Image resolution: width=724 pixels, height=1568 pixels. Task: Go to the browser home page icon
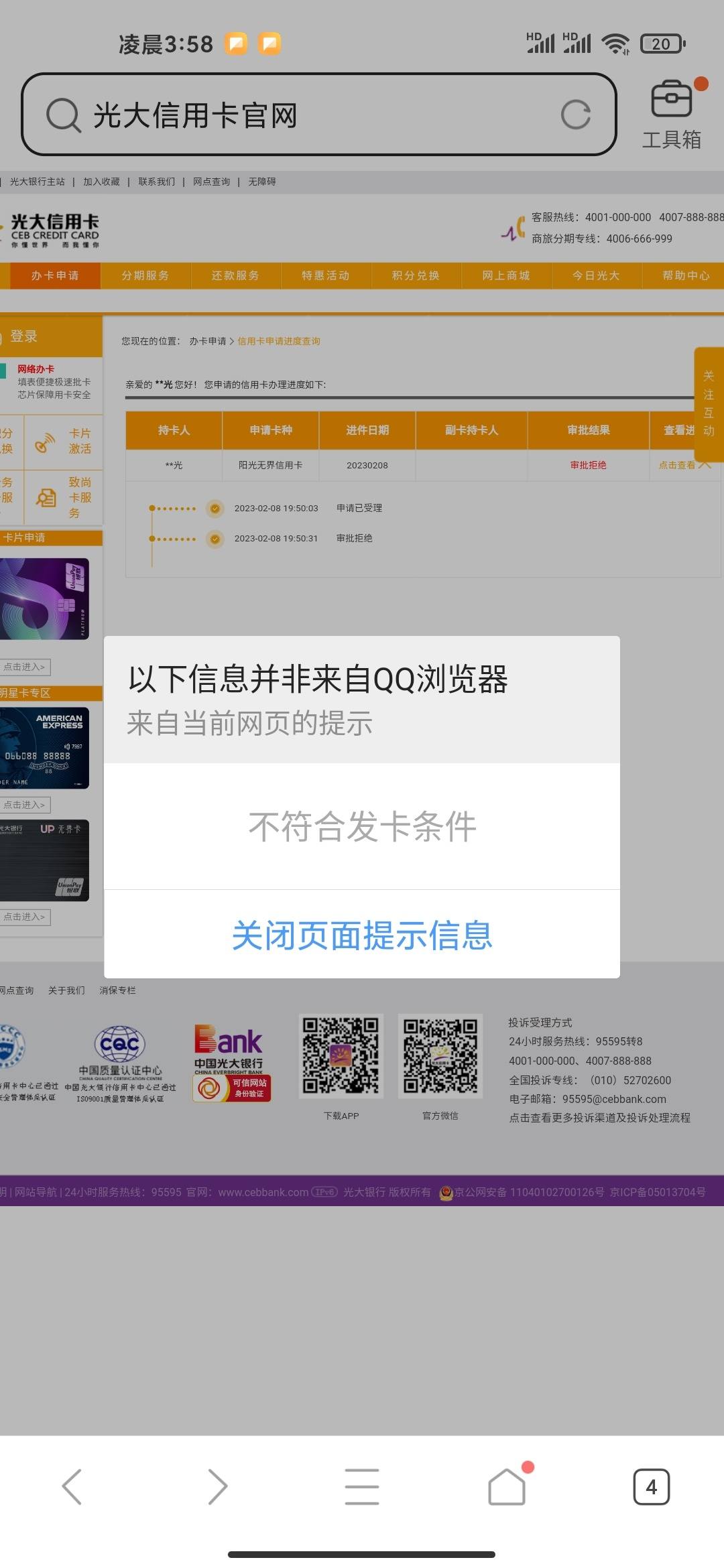coord(507,1487)
